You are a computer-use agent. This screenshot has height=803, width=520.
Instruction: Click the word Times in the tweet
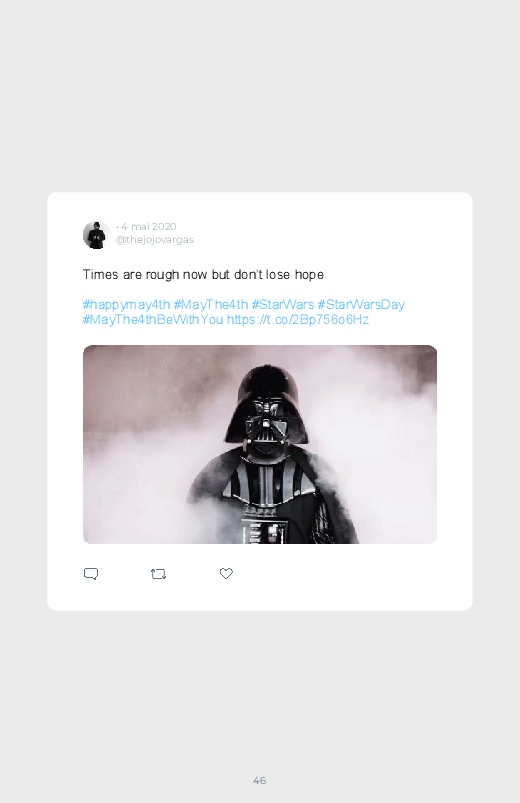click(x=100, y=274)
